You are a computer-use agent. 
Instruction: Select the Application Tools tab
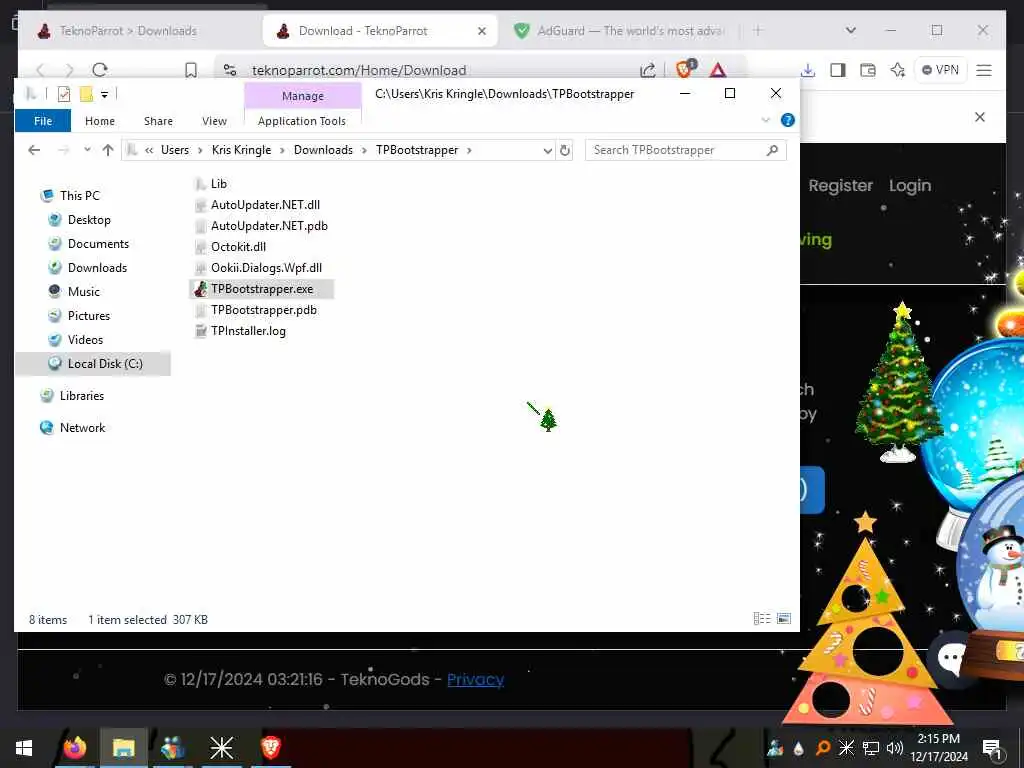302,121
